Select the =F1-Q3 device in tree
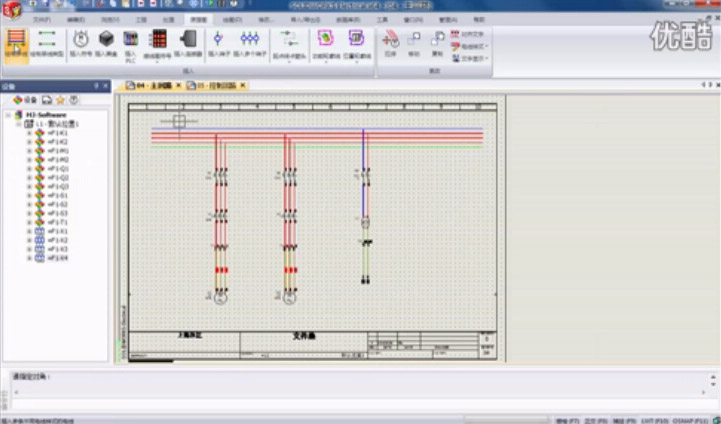Viewport: 721px width, 424px height. [58, 187]
